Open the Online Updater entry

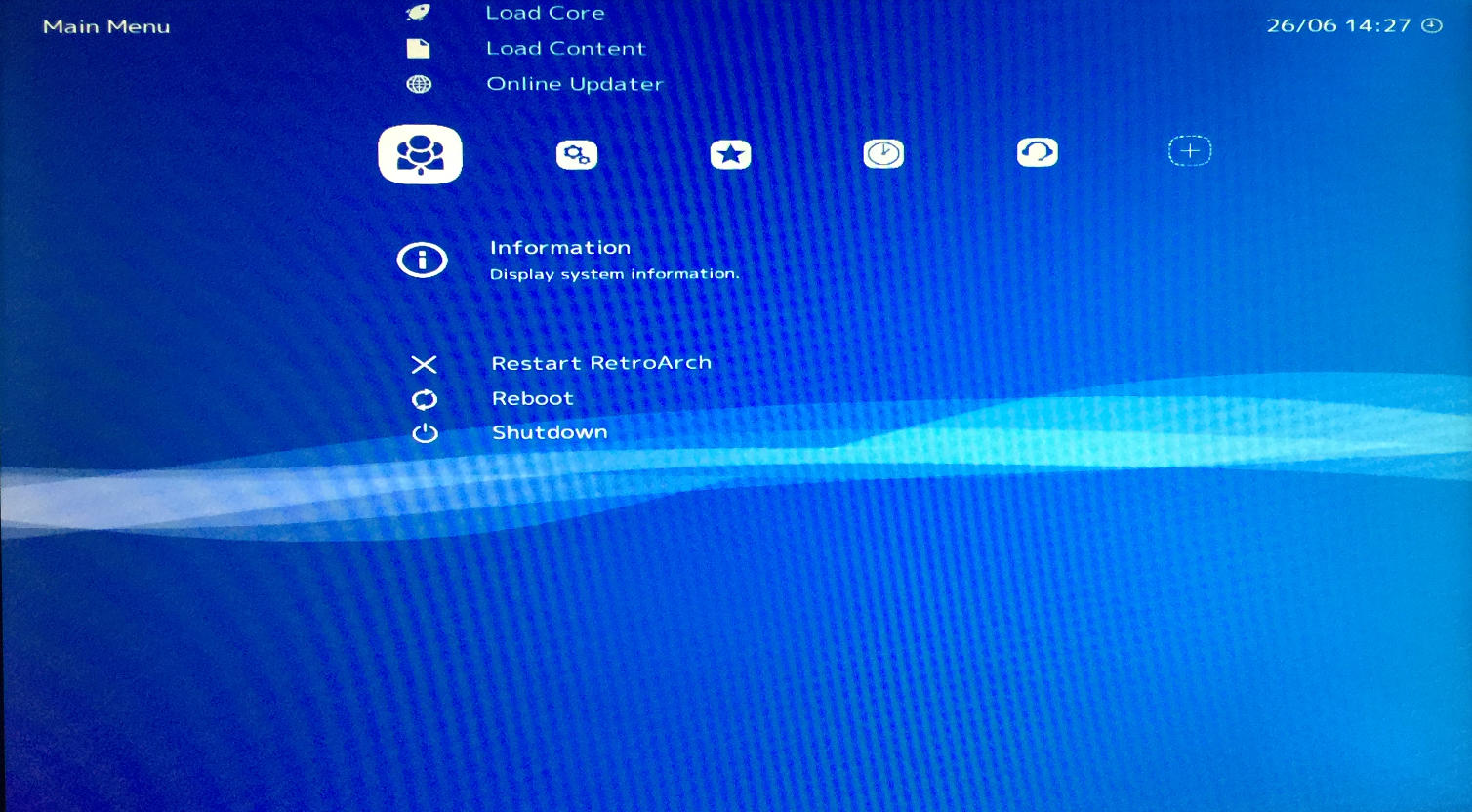(x=575, y=84)
